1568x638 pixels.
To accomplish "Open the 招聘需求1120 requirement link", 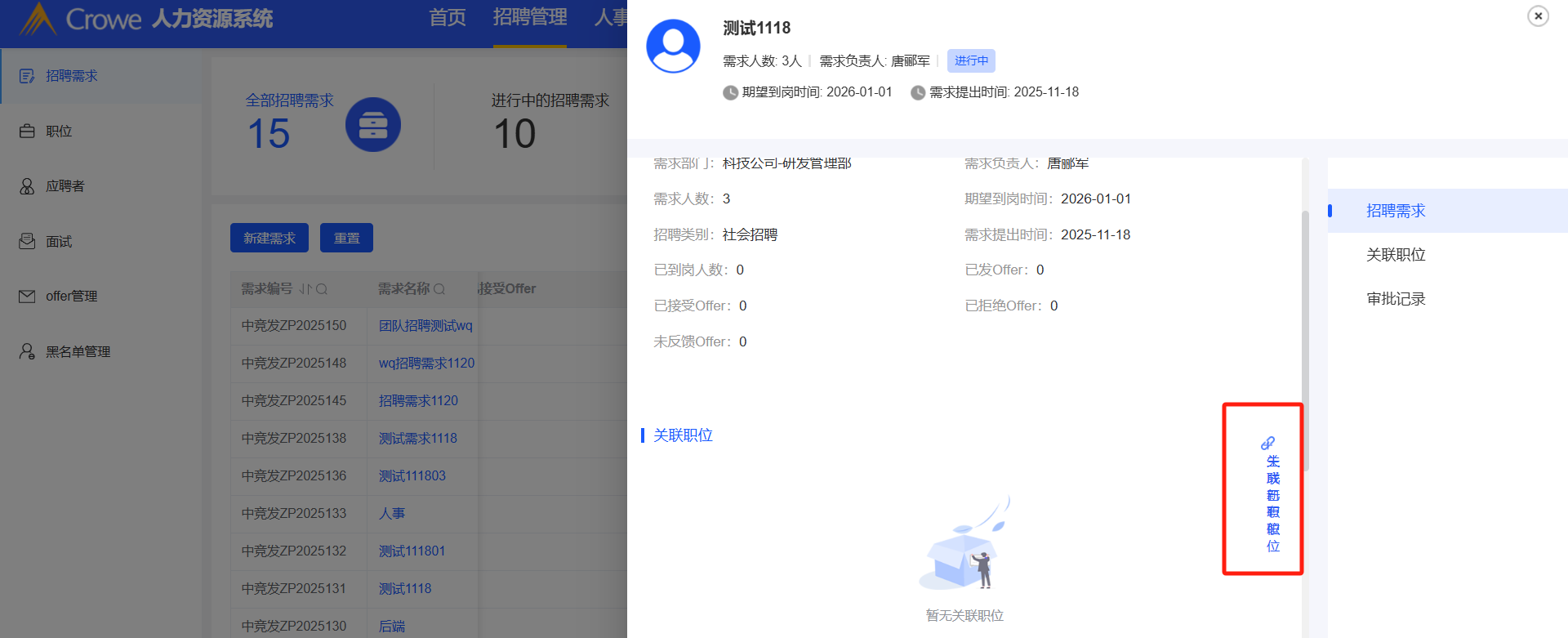I will (x=418, y=401).
